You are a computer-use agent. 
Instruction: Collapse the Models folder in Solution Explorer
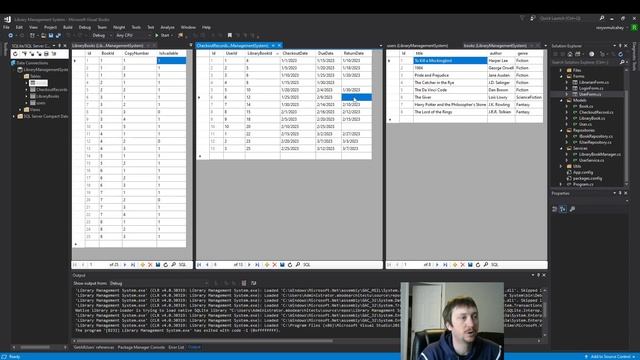(x=561, y=100)
